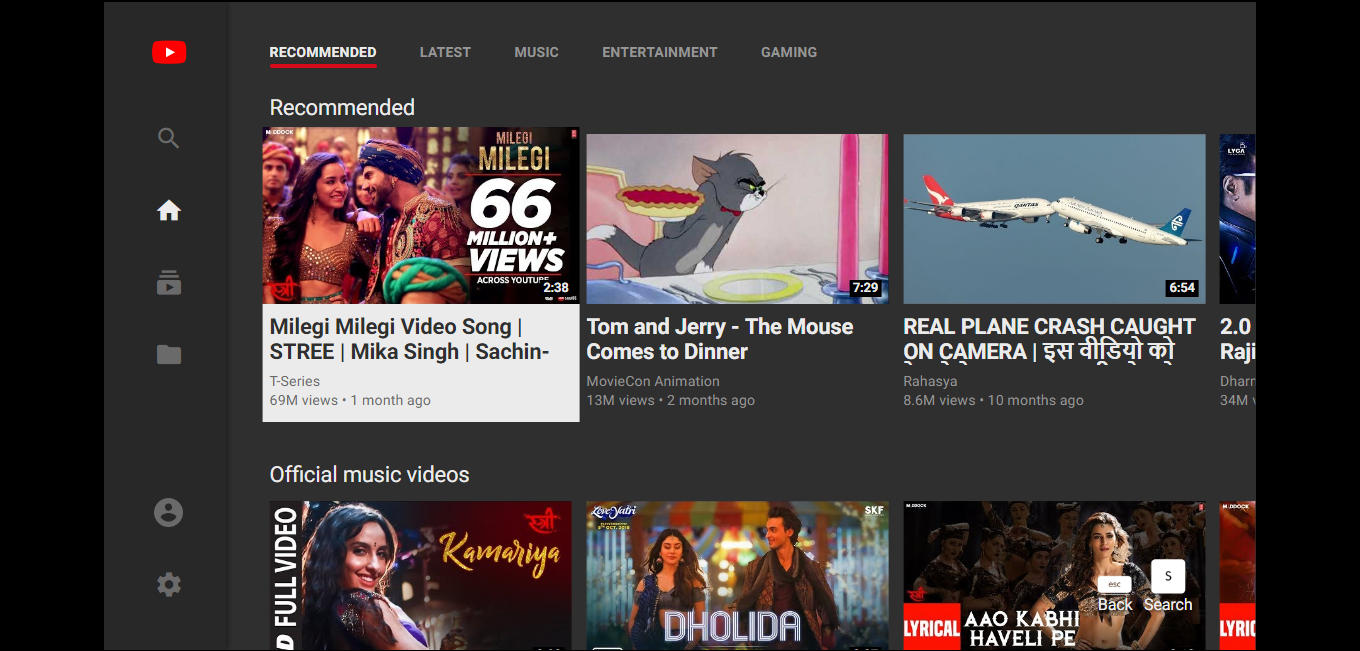Switch to the Gaming tab

coord(789,52)
